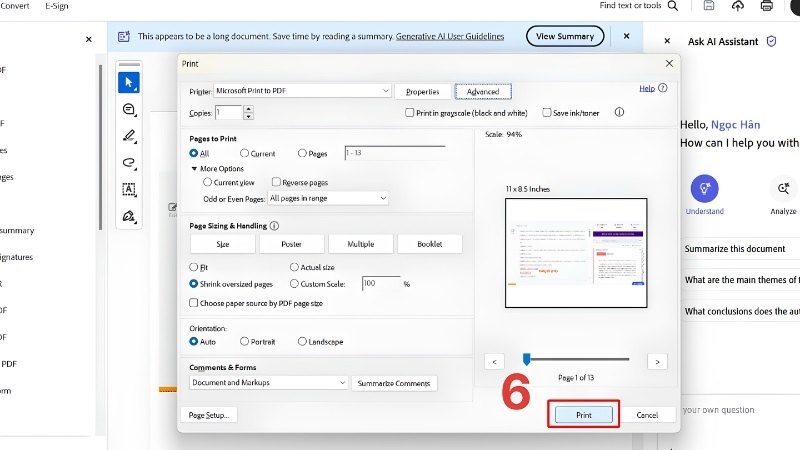Open the Convert menu
Screen dimensions: 800x450
(x=15, y=6)
